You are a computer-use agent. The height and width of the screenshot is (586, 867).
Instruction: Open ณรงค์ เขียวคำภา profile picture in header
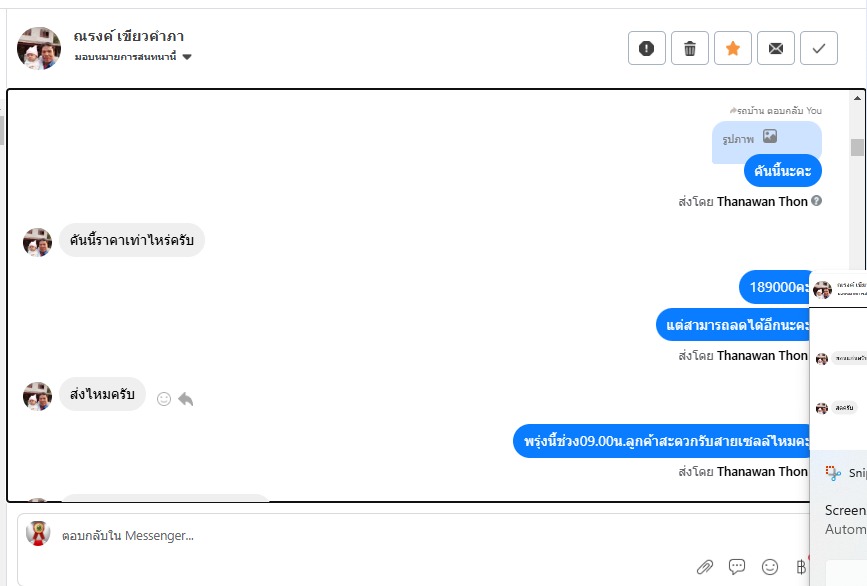click(39, 48)
